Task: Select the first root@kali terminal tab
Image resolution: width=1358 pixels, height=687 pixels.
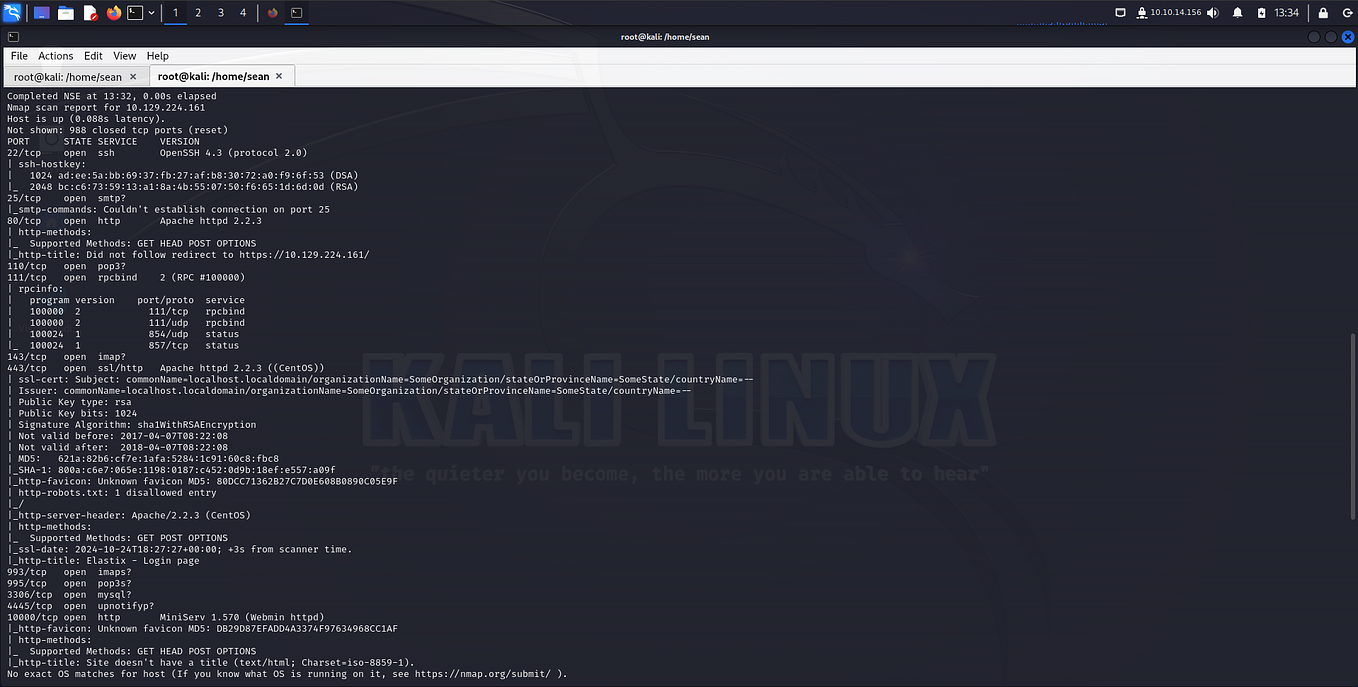Action: [67, 76]
